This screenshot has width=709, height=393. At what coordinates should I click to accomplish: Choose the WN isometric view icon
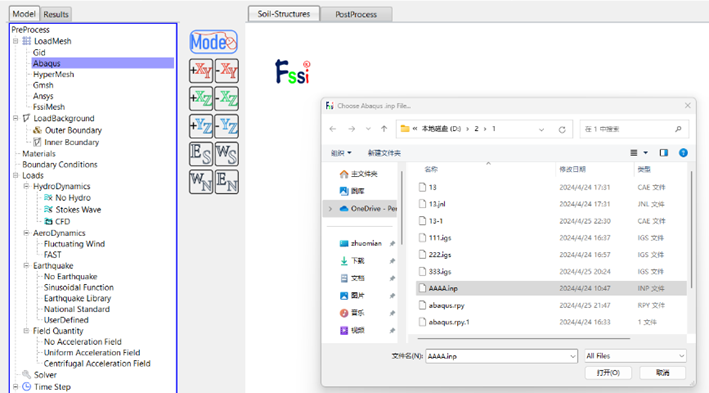click(201, 182)
